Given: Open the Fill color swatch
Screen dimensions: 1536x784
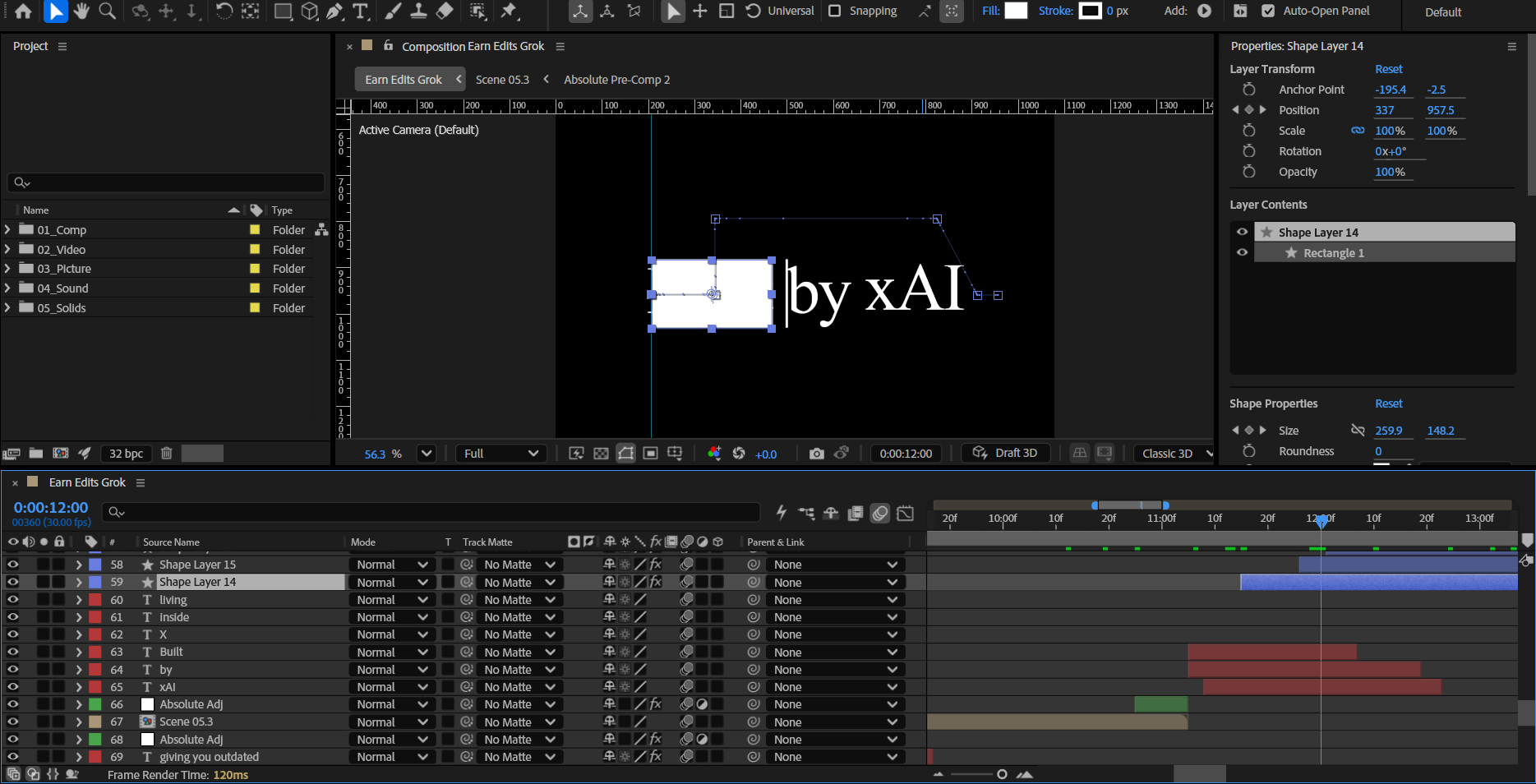Looking at the screenshot, I should coord(1016,11).
